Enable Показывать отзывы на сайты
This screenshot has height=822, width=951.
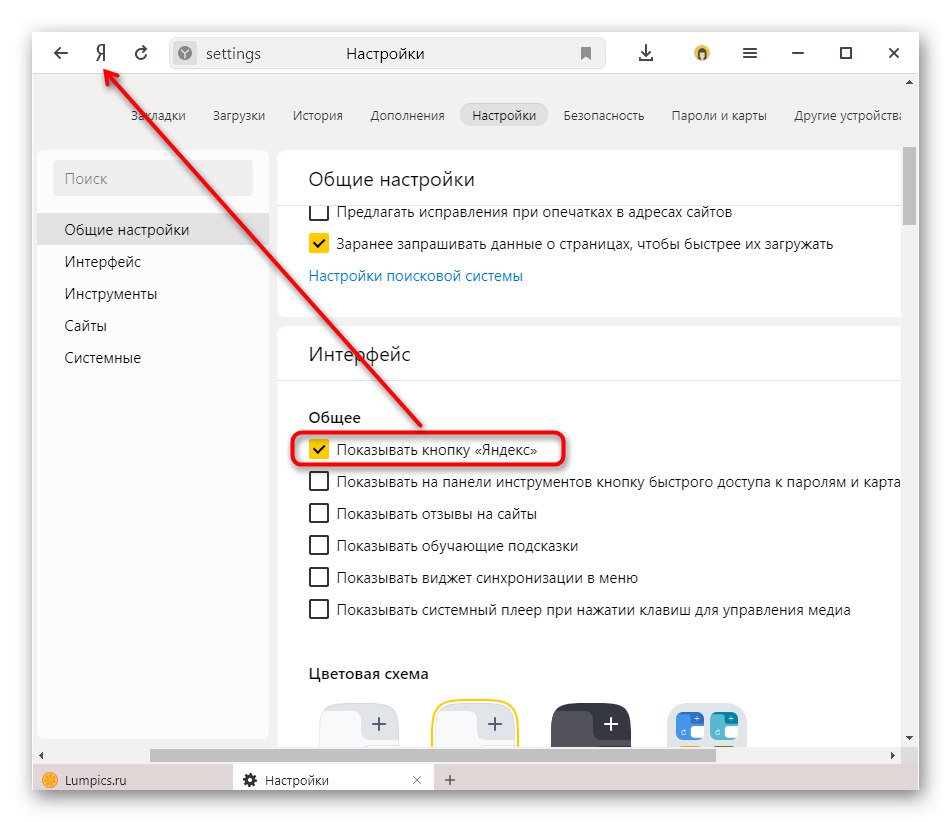click(x=319, y=514)
